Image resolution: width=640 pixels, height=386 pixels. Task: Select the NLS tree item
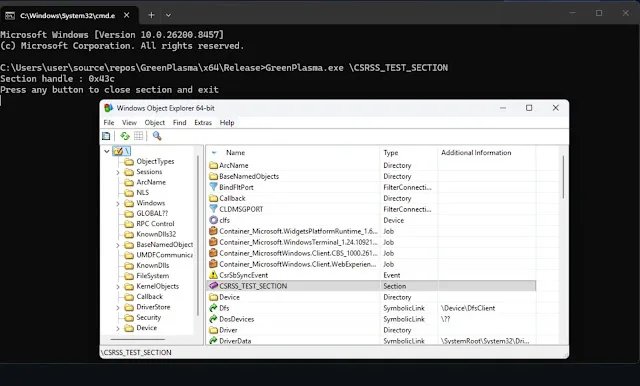tap(142, 193)
